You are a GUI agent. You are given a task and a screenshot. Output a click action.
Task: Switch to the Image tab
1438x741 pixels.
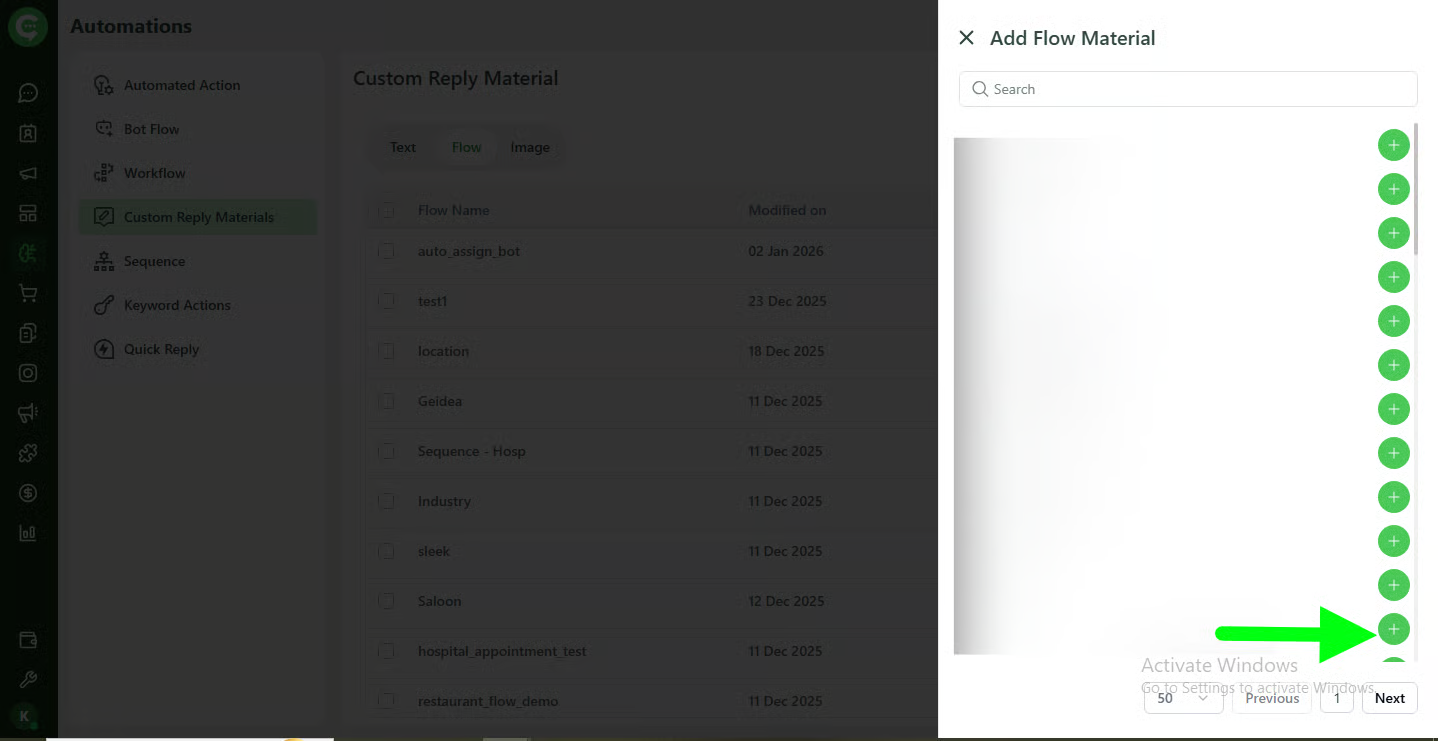point(530,147)
